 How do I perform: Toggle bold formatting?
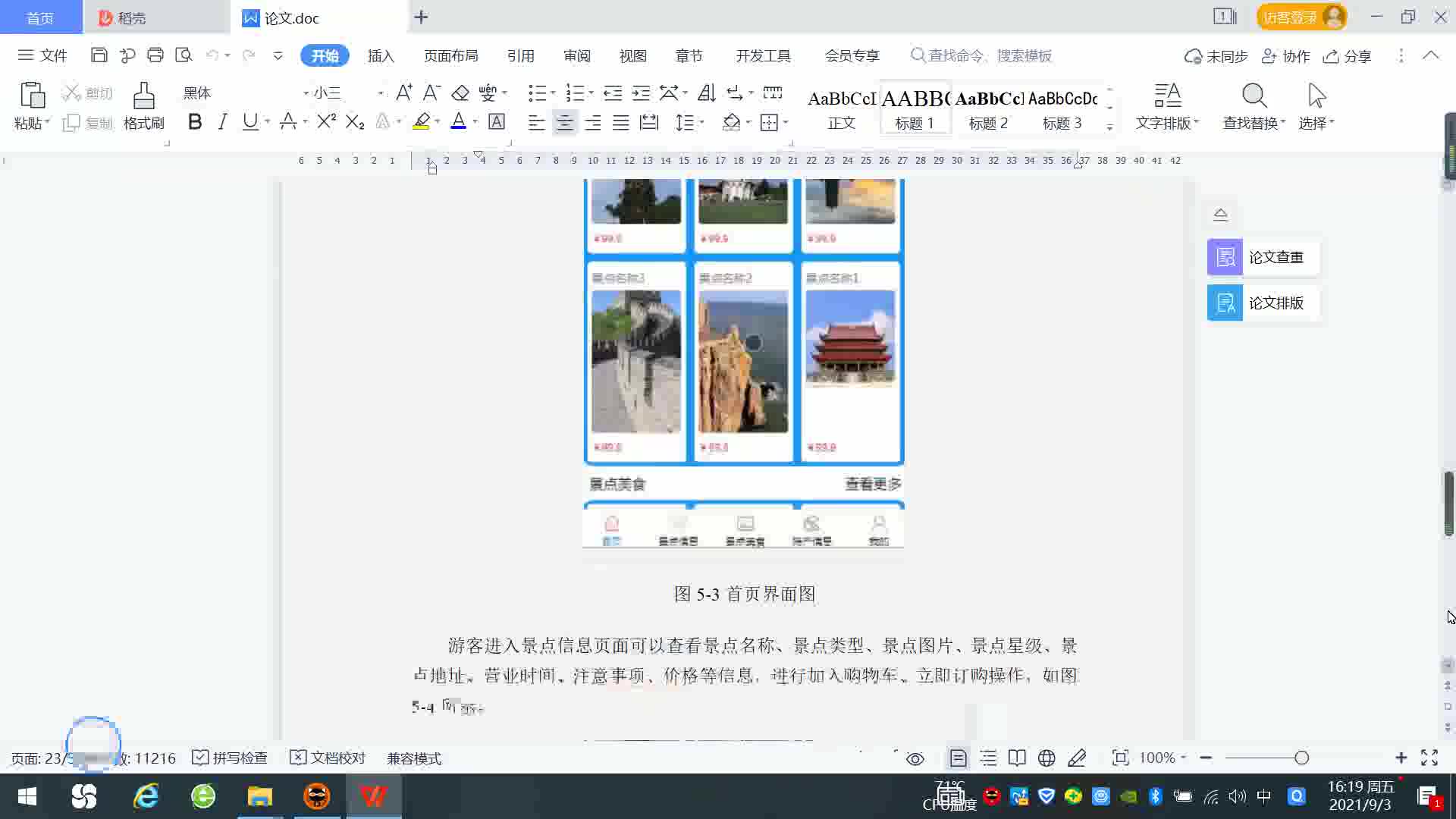[x=195, y=121]
